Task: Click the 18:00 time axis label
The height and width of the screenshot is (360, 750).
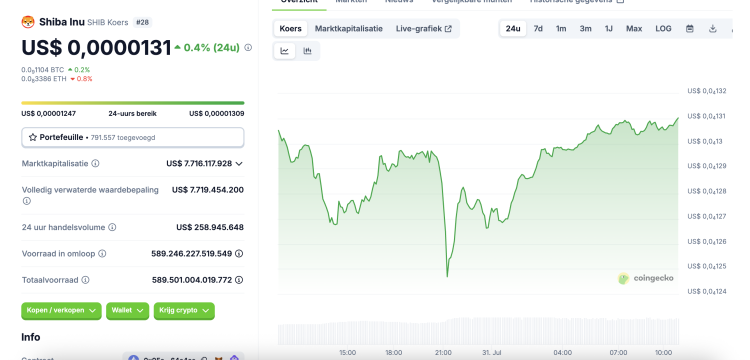Action: point(394,353)
